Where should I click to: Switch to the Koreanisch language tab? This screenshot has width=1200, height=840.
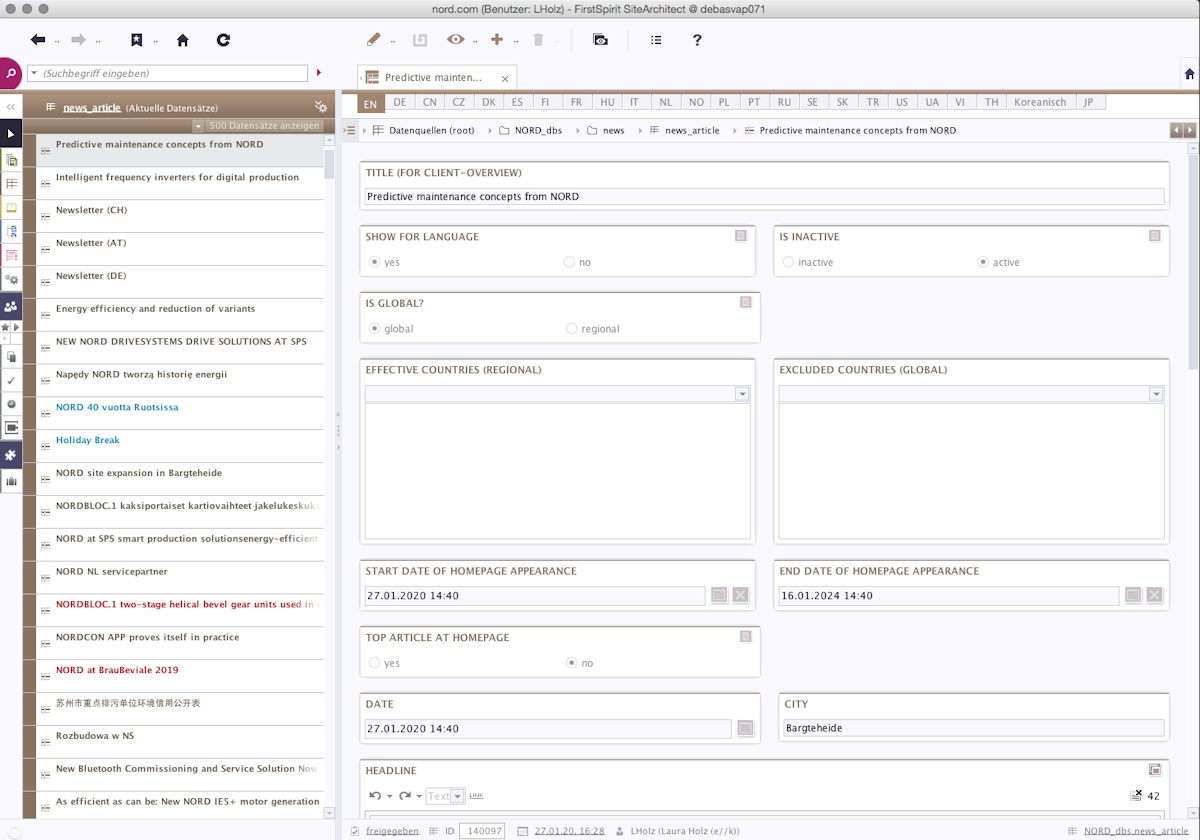[1042, 102]
